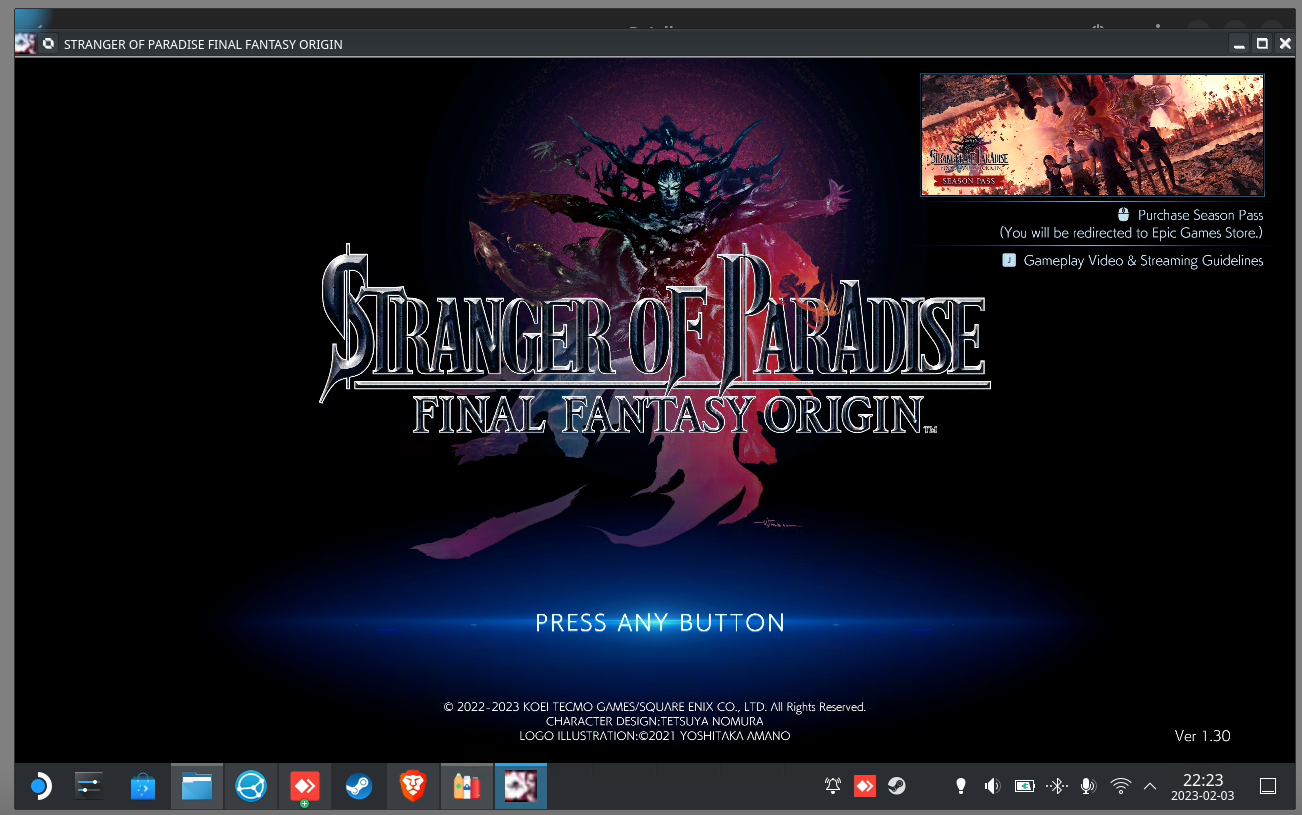Open the brightness lightbulb tray icon

coord(961,786)
